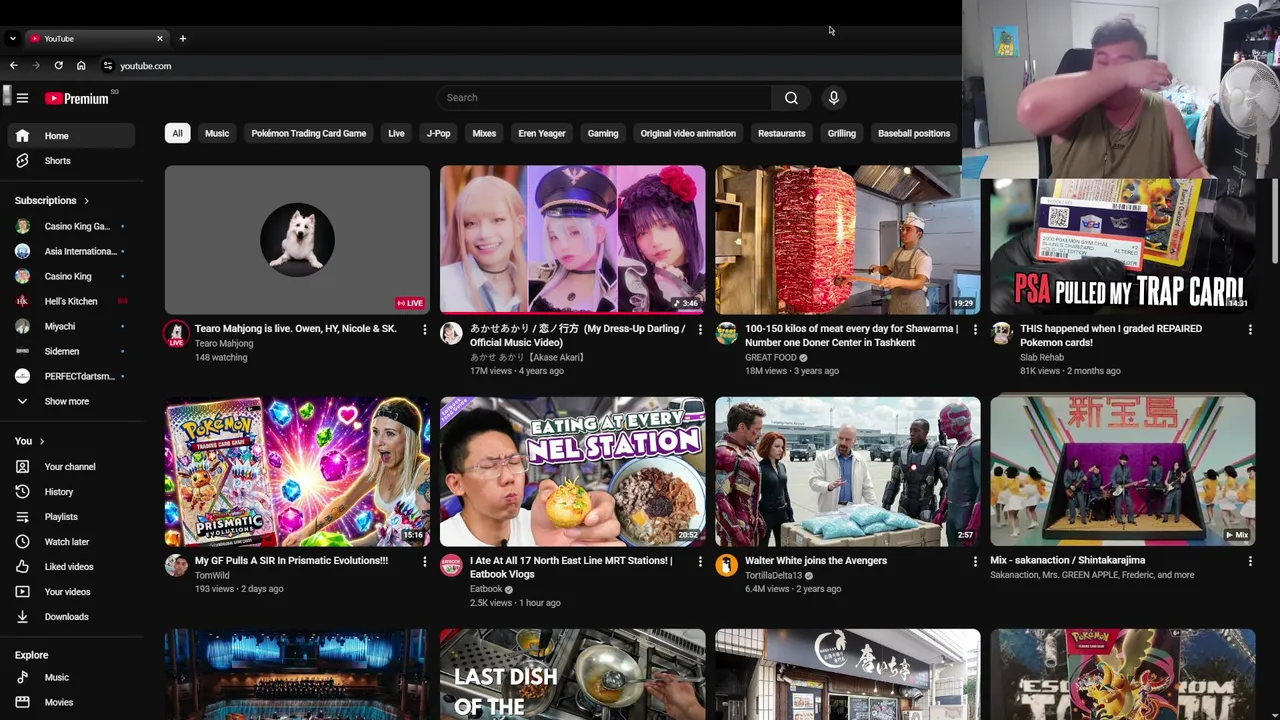Open the Slab Rehab channel link

[1042, 357]
